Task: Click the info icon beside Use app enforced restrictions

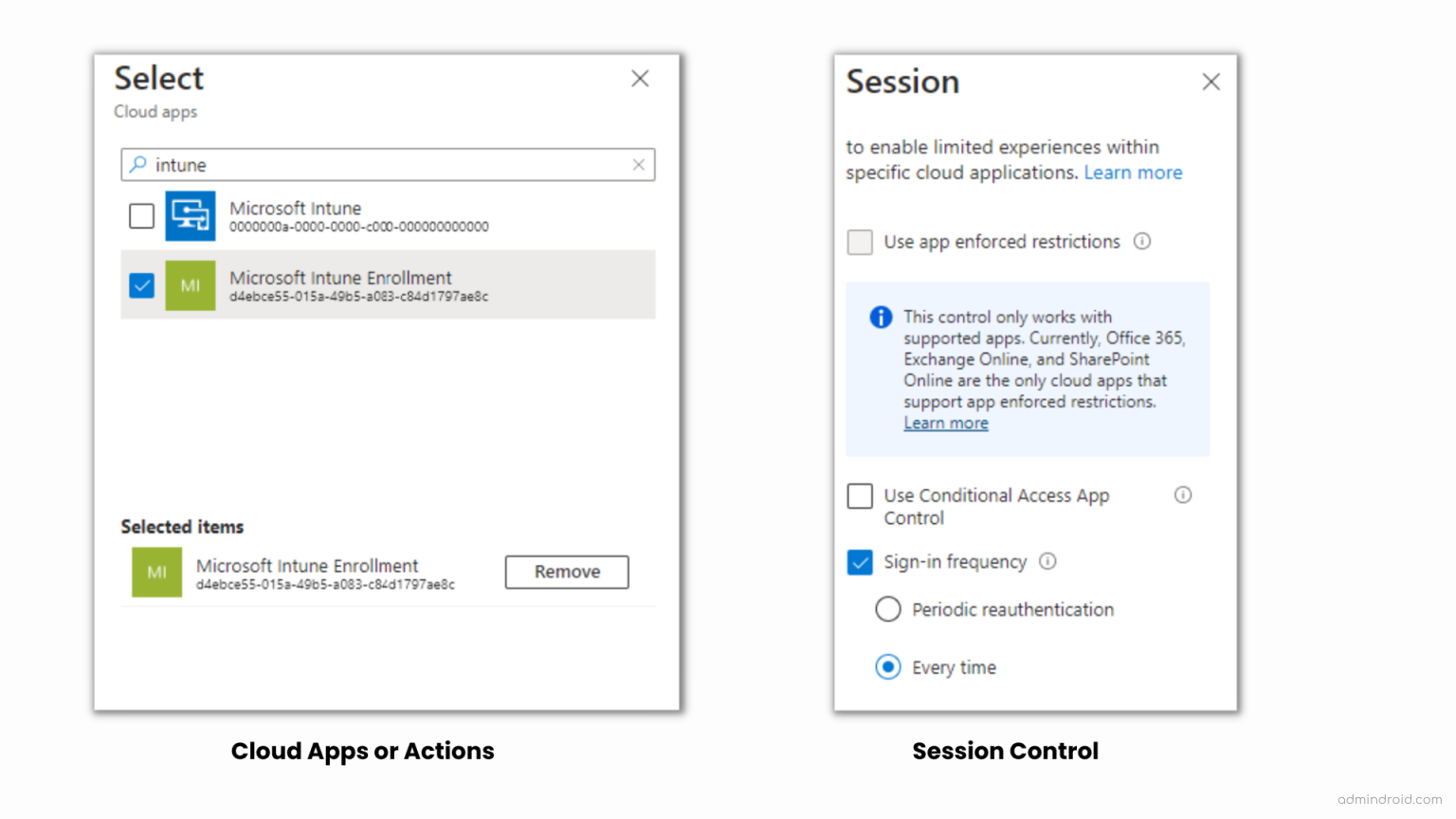Action: coord(1141,242)
